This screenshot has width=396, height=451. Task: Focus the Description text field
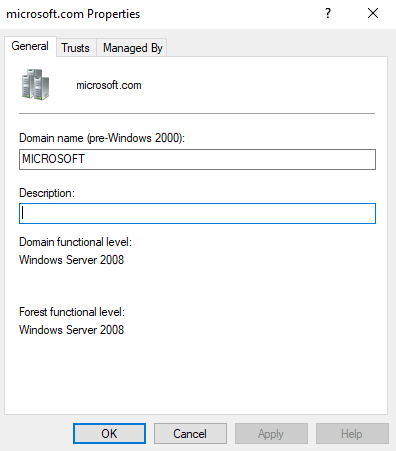197,213
